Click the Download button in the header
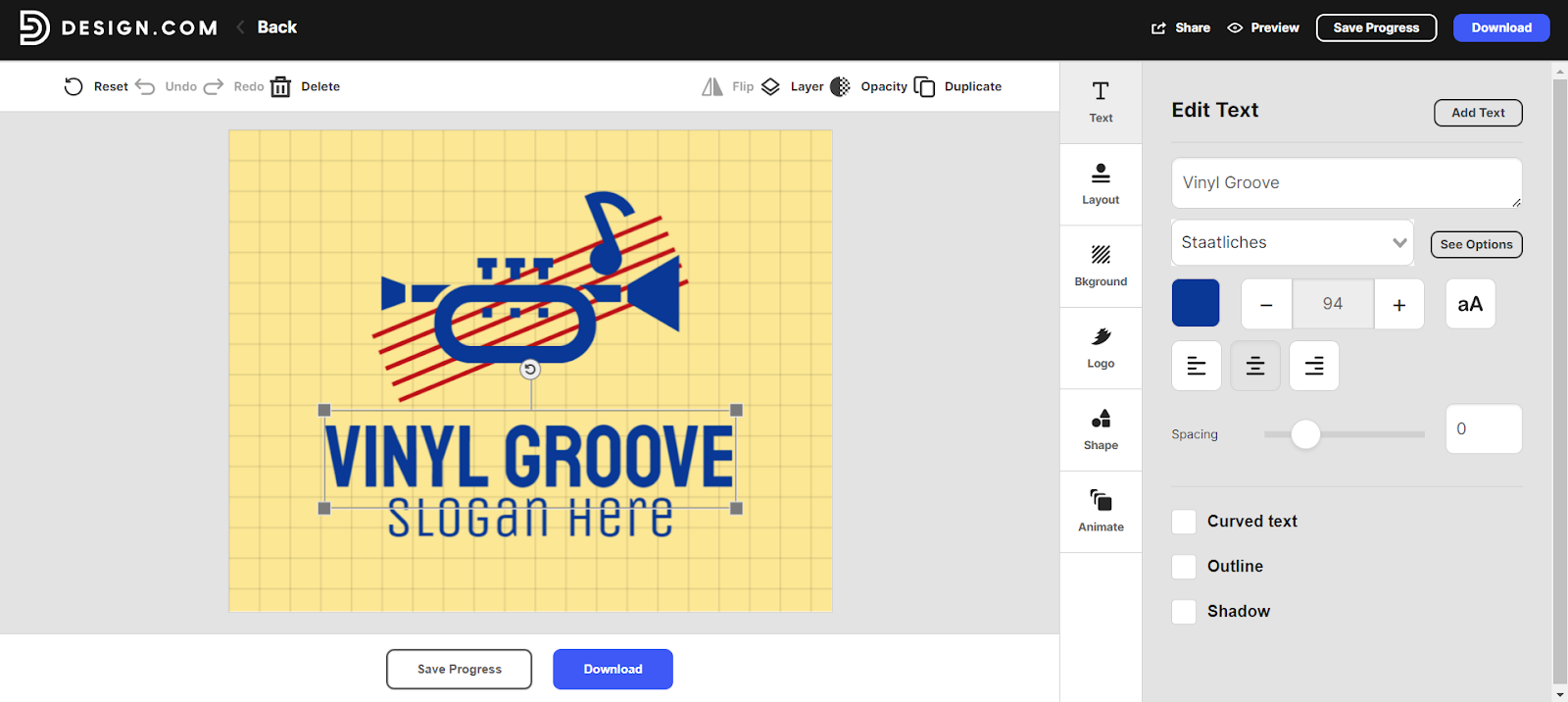 pyautogui.click(x=1501, y=27)
